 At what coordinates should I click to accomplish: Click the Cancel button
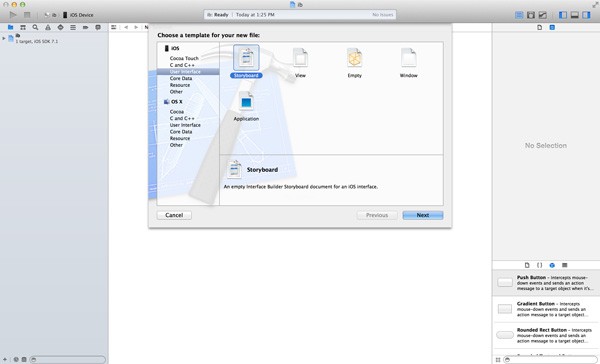pos(174,215)
